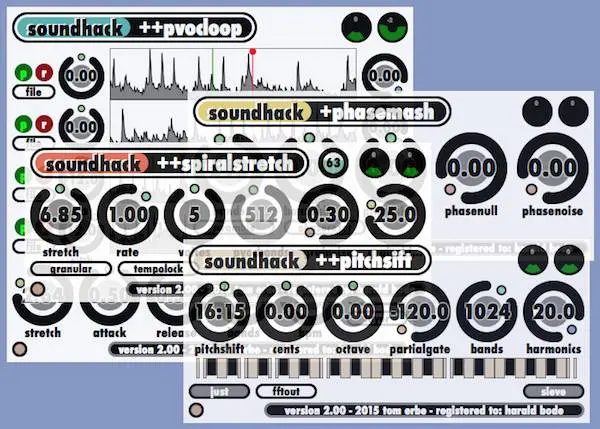600x429 pixels.
Task: Click the brown circle button at spiralstretch bottom left
Action: (x=38, y=289)
